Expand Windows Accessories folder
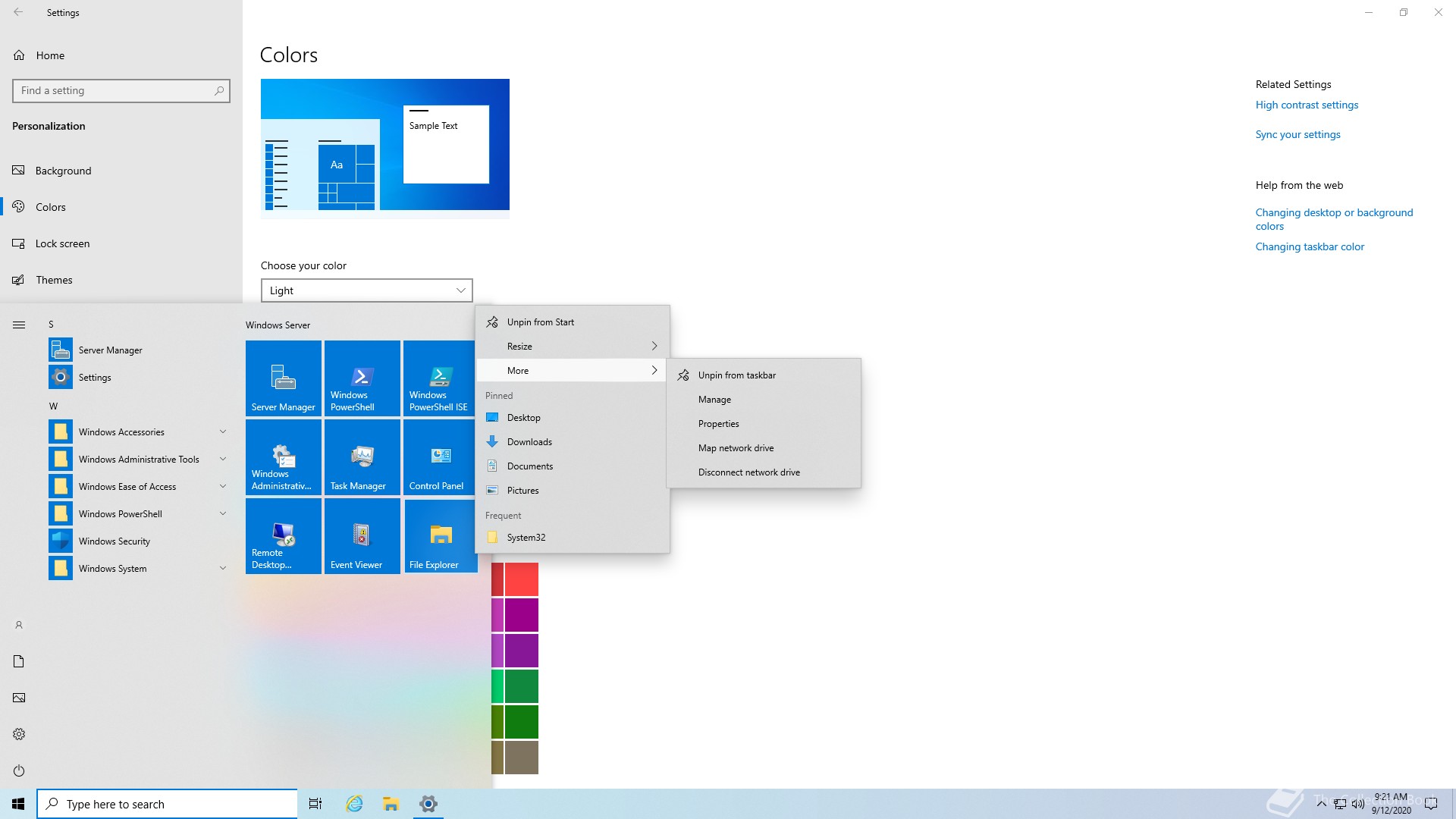The image size is (1456, 819). (x=140, y=431)
